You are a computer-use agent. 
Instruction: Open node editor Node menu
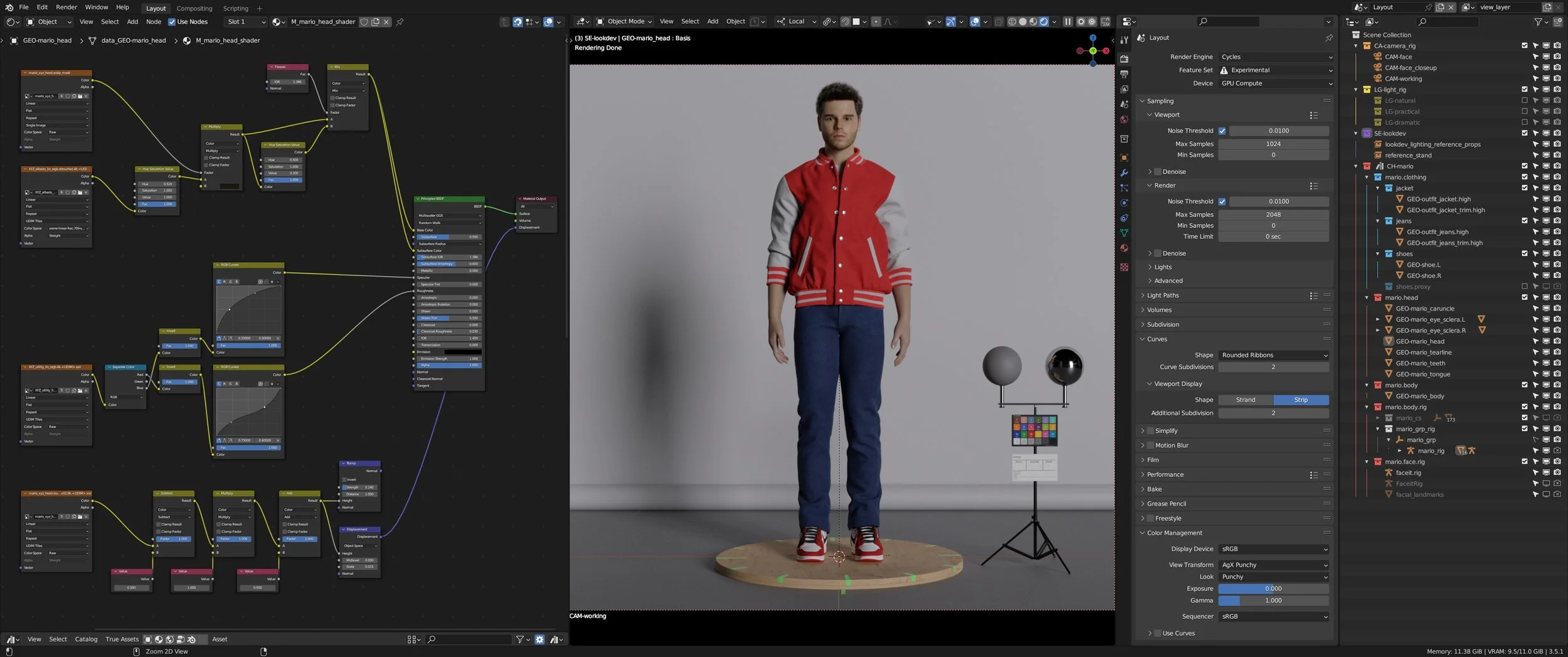[x=154, y=22]
